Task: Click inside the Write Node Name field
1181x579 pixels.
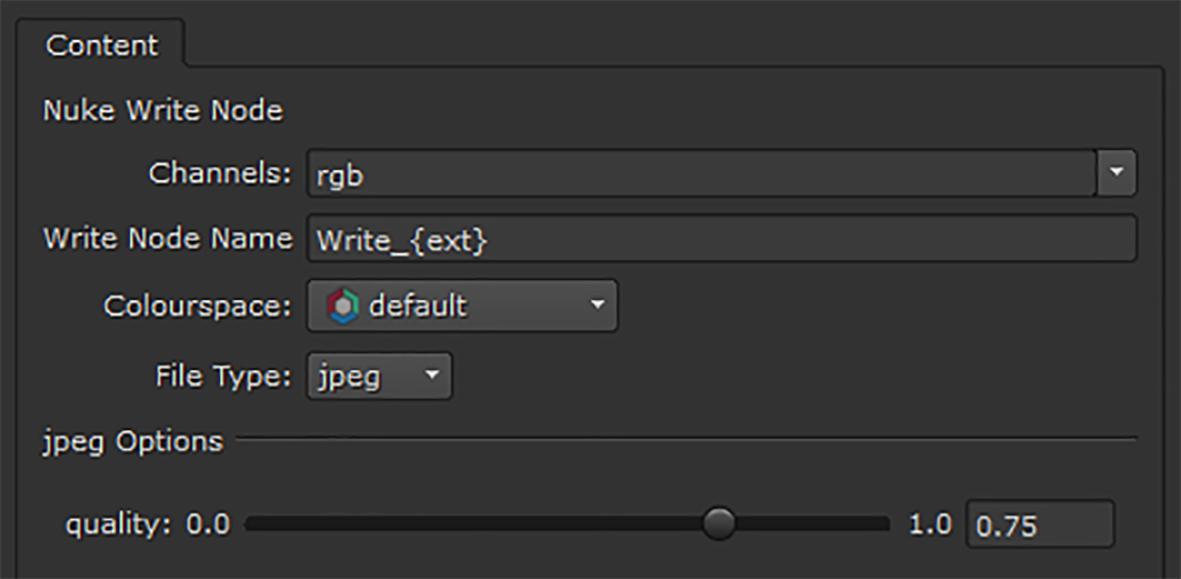Action: point(720,240)
